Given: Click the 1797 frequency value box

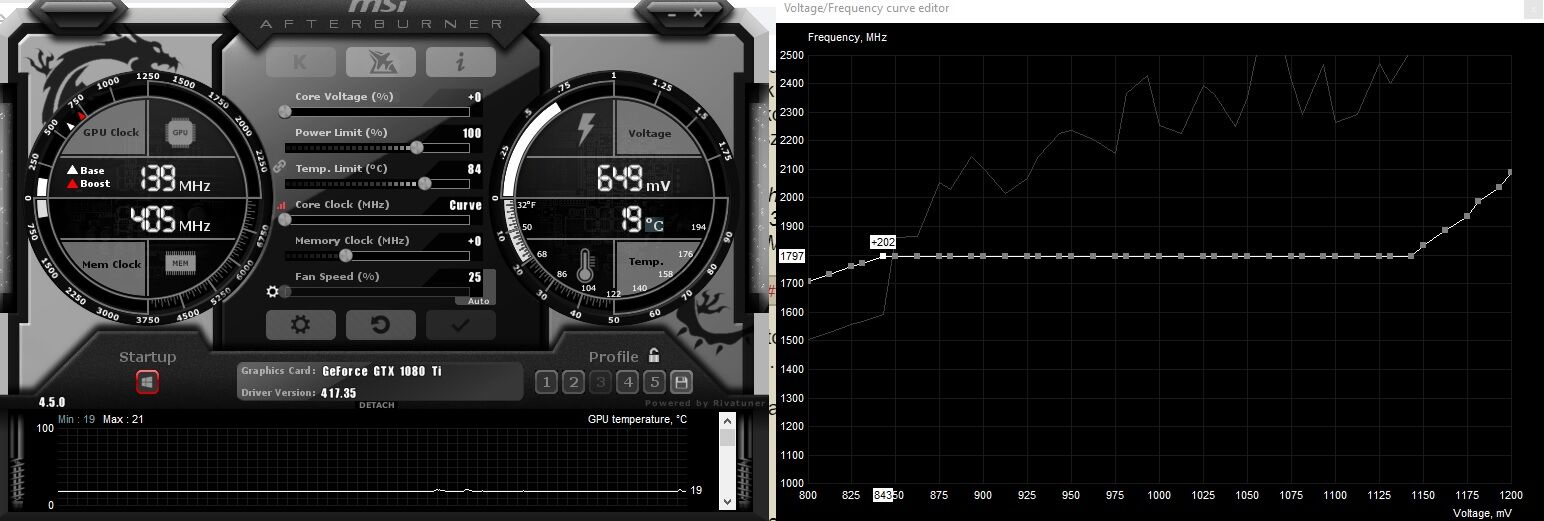Looking at the screenshot, I should [791, 256].
